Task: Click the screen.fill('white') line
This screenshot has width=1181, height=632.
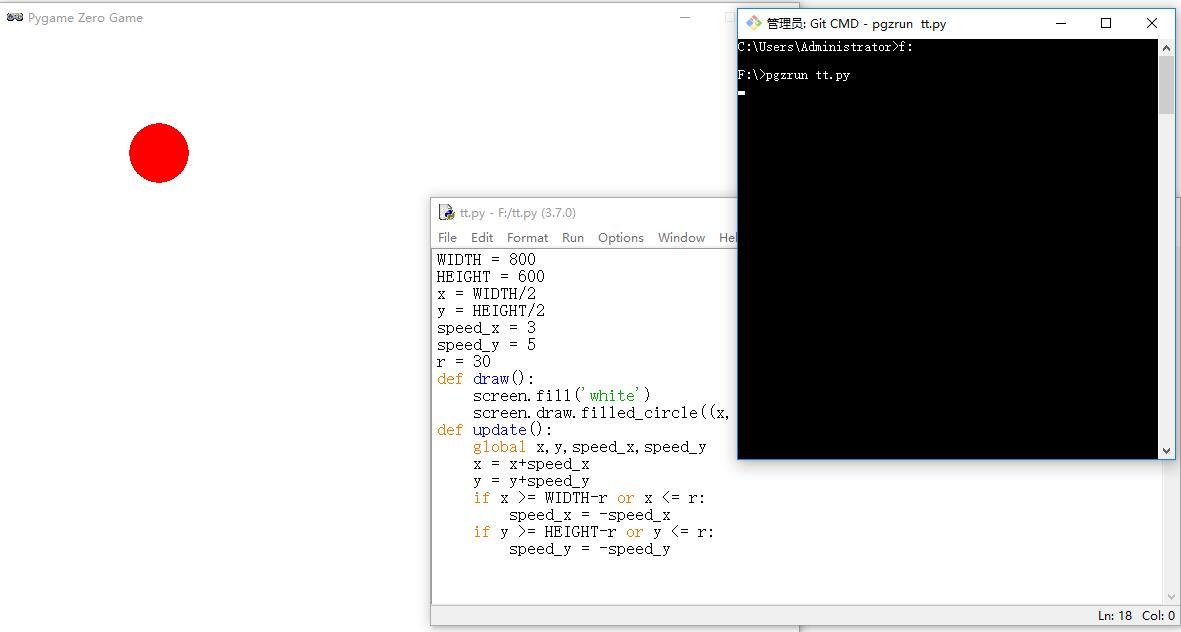Action: pos(562,395)
